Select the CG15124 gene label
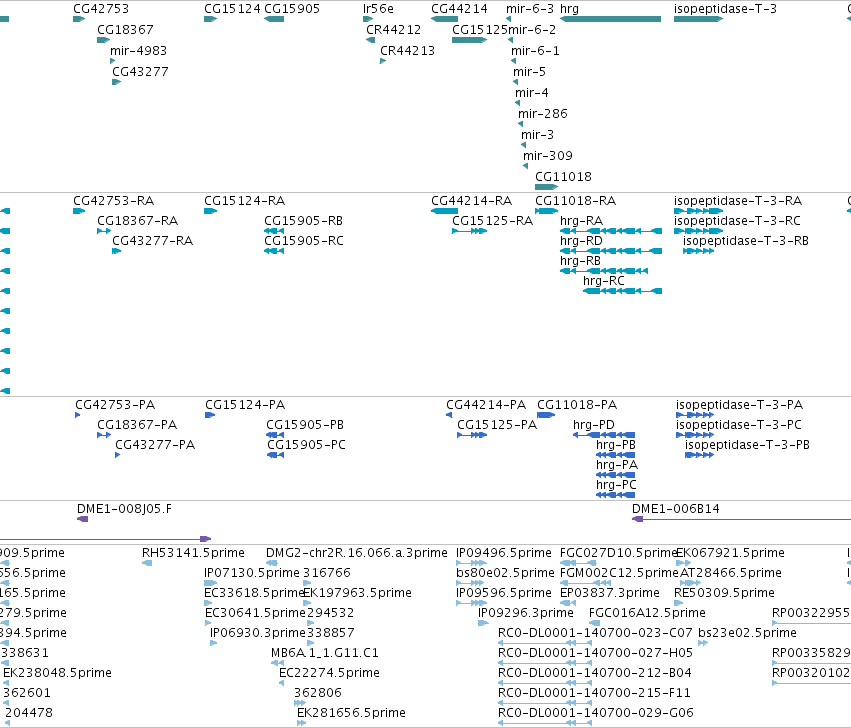 (x=232, y=9)
